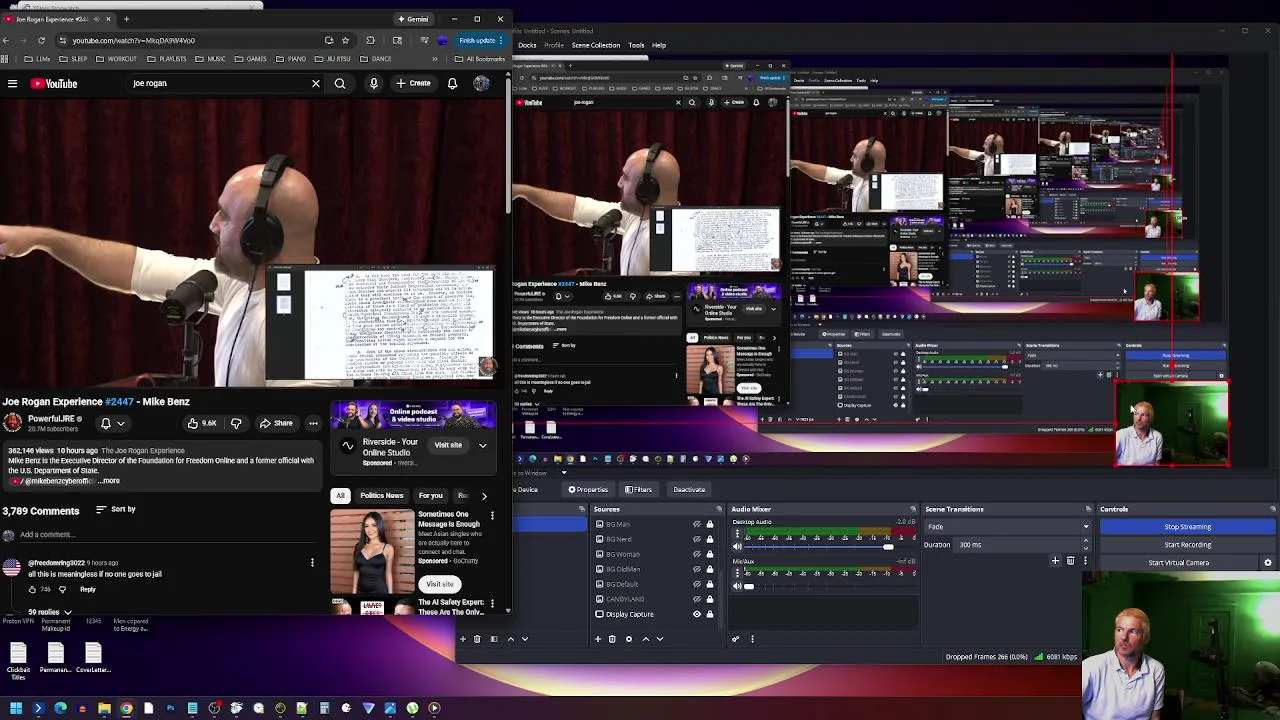
Task: Mute Mic/Aux speaker icon
Action: (737, 586)
